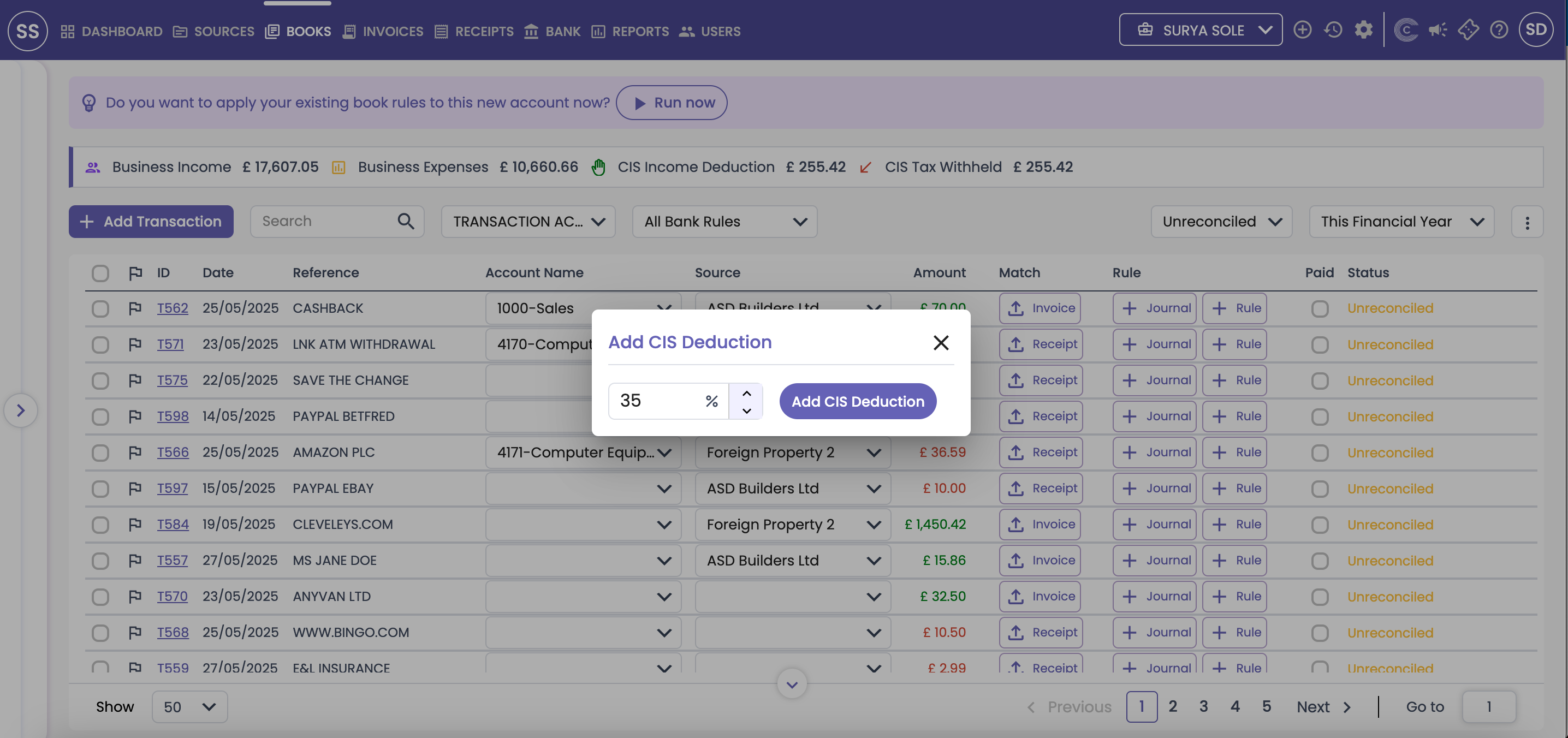Flag transaction T566 using its flag icon
This screenshot has width=1568, height=738.
click(x=135, y=452)
